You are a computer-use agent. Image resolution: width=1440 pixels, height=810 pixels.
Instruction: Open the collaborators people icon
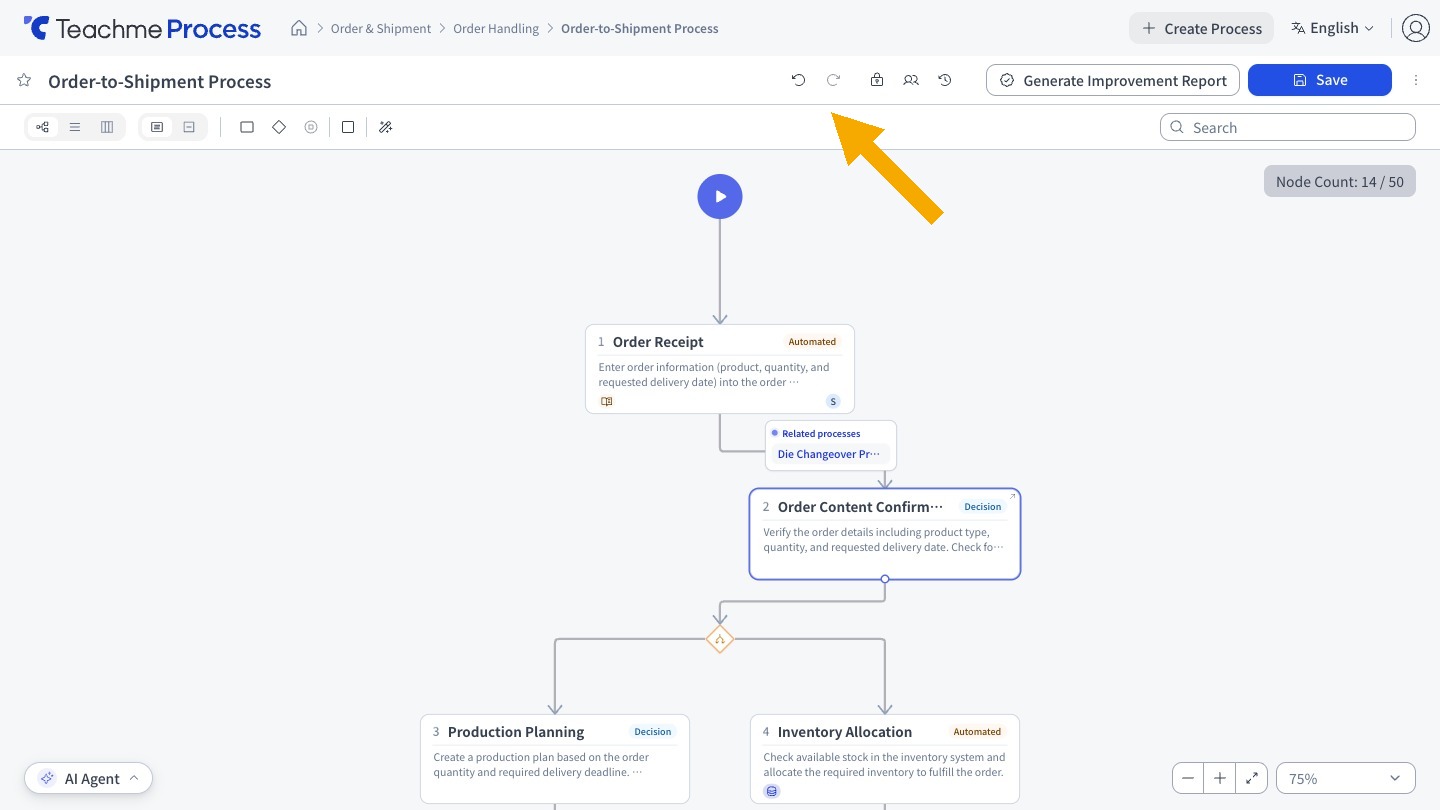(x=911, y=80)
